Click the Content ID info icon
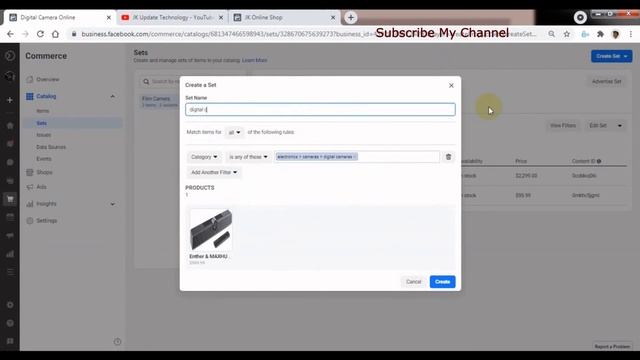640x360 pixels. click(x=599, y=161)
